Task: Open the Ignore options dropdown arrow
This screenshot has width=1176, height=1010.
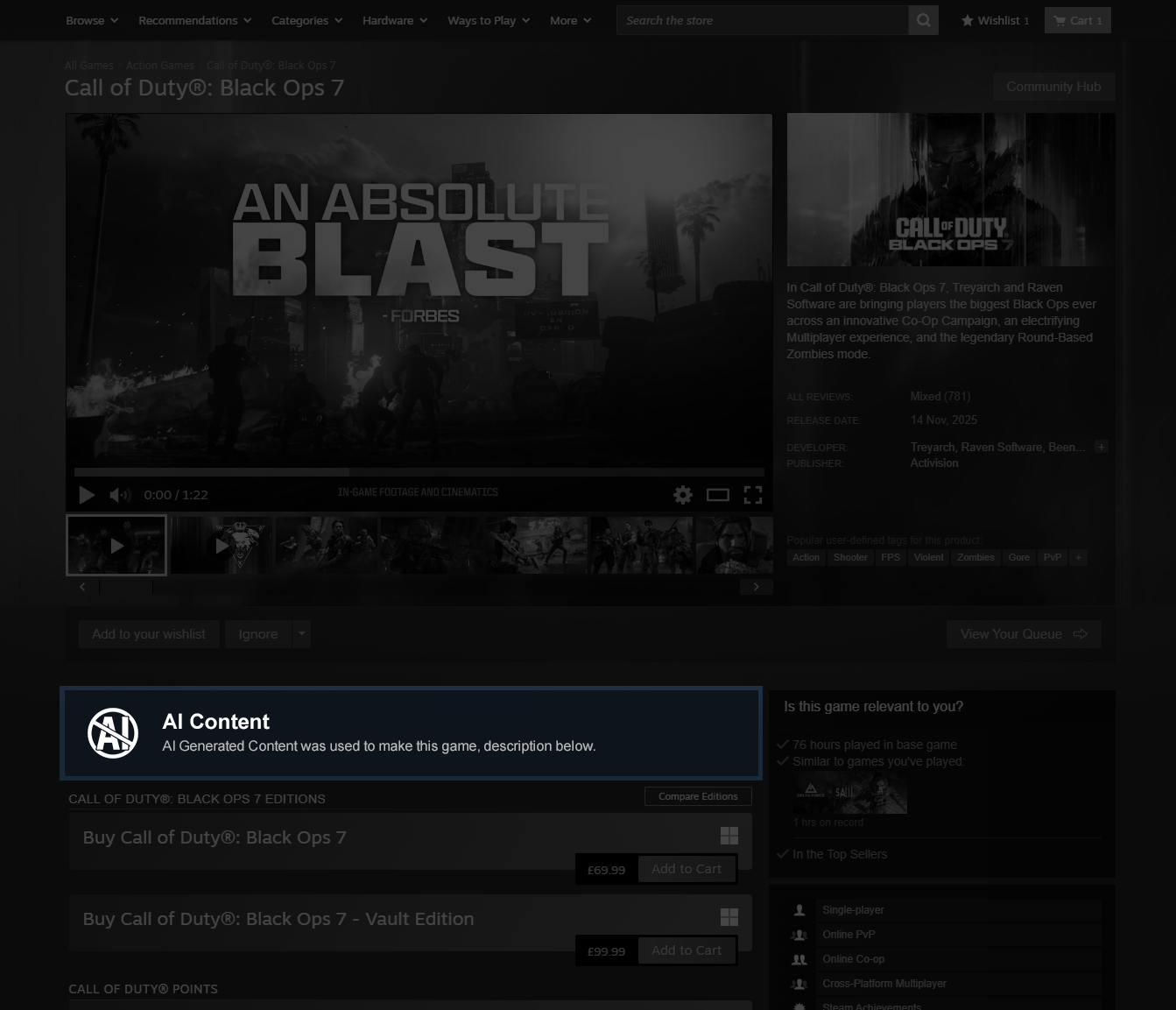Action: (x=301, y=633)
